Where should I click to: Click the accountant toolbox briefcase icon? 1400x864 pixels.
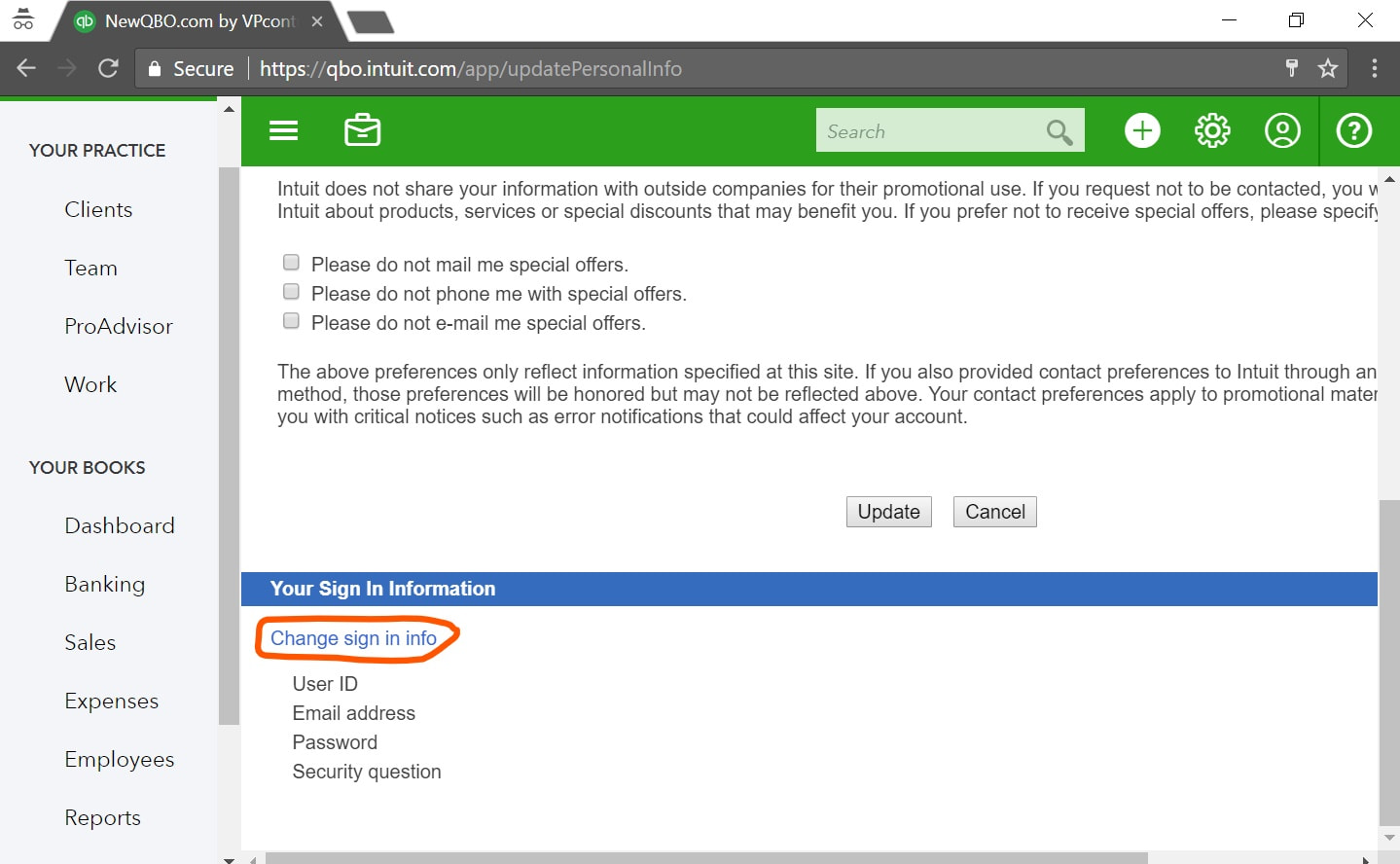click(x=362, y=130)
